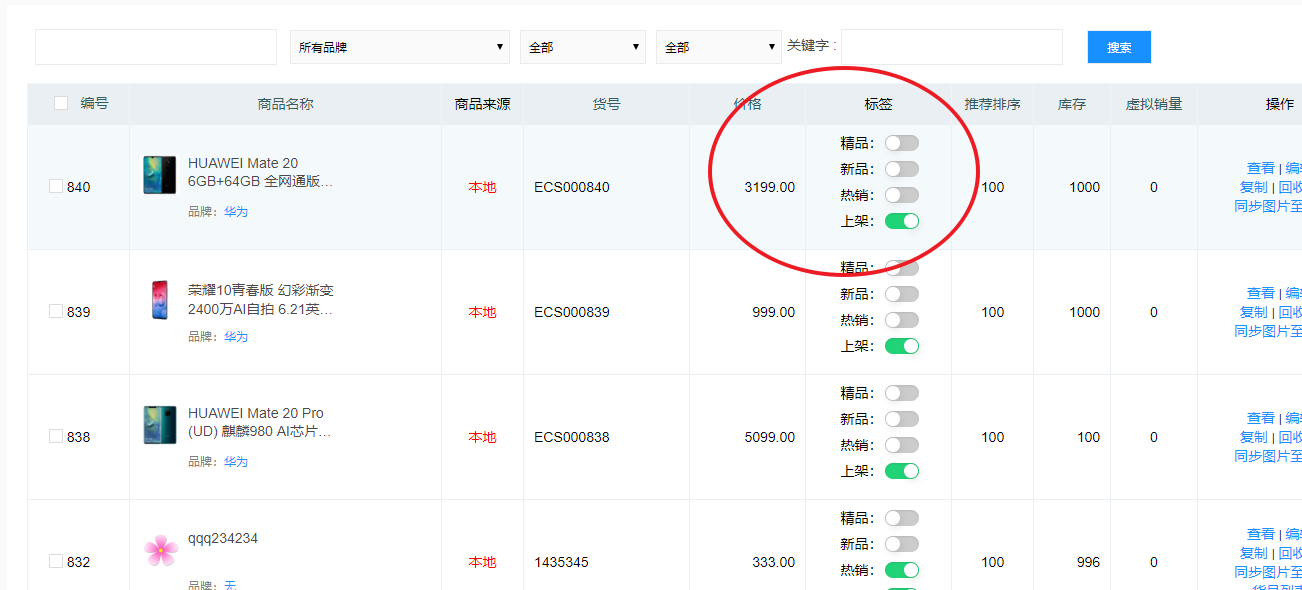
Task: Click the 华为 brand link under HUAWEI Mate 20 6GB+64GB
Action: click(236, 212)
